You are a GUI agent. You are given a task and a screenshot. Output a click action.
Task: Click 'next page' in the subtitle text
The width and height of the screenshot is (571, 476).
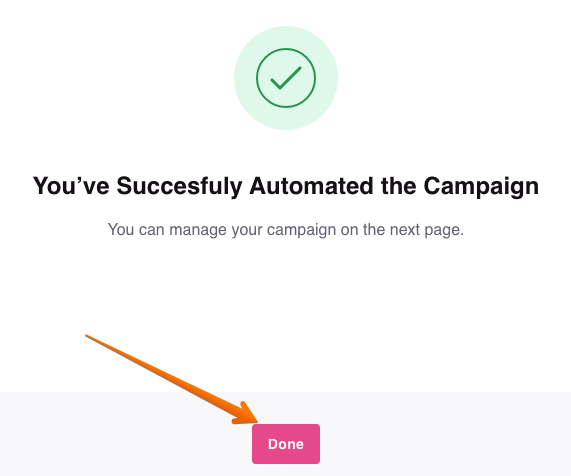click(426, 230)
